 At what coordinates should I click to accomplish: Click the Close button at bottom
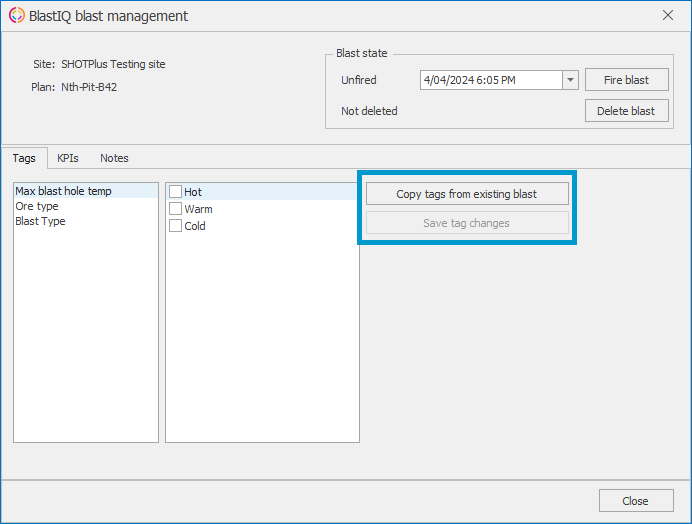(x=636, y=501)
